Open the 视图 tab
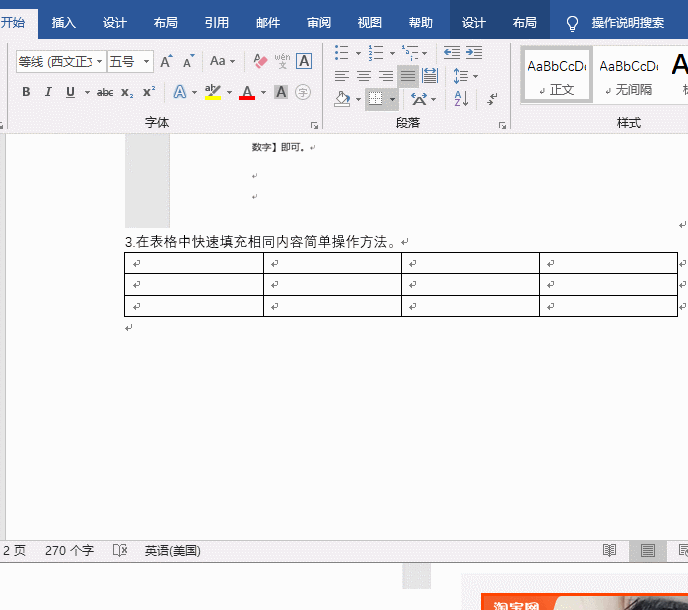The height and width of the screenshot is (610, 688). (369, 23)
